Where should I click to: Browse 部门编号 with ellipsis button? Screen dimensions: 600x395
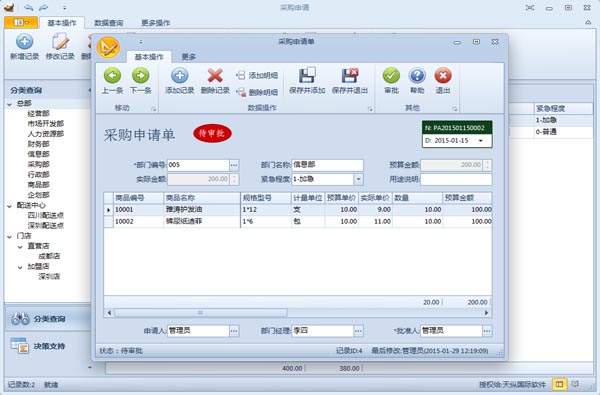tap(234, 165)
